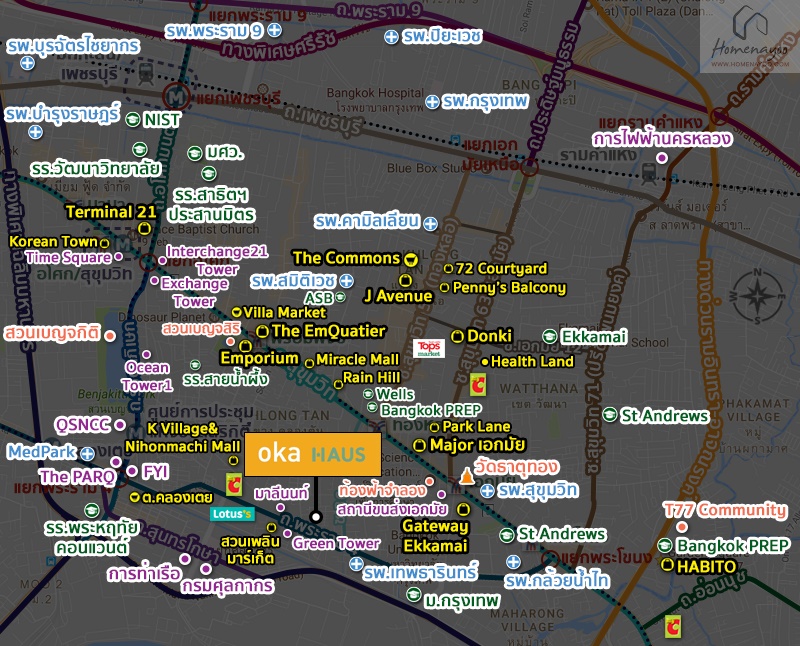Click the Lotus's store logo

coord(232,514)
